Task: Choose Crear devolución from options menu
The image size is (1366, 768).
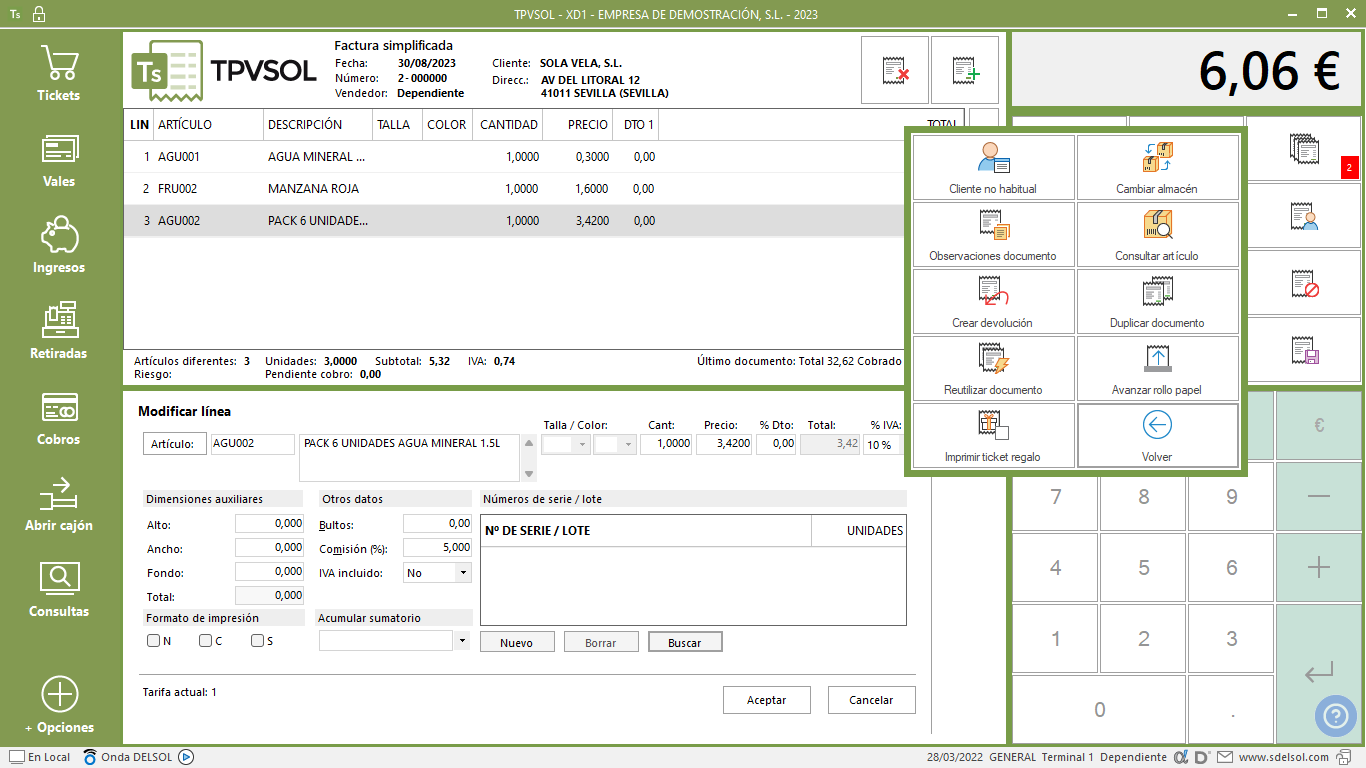Action: pyautogui.click(x=993, y=302)
